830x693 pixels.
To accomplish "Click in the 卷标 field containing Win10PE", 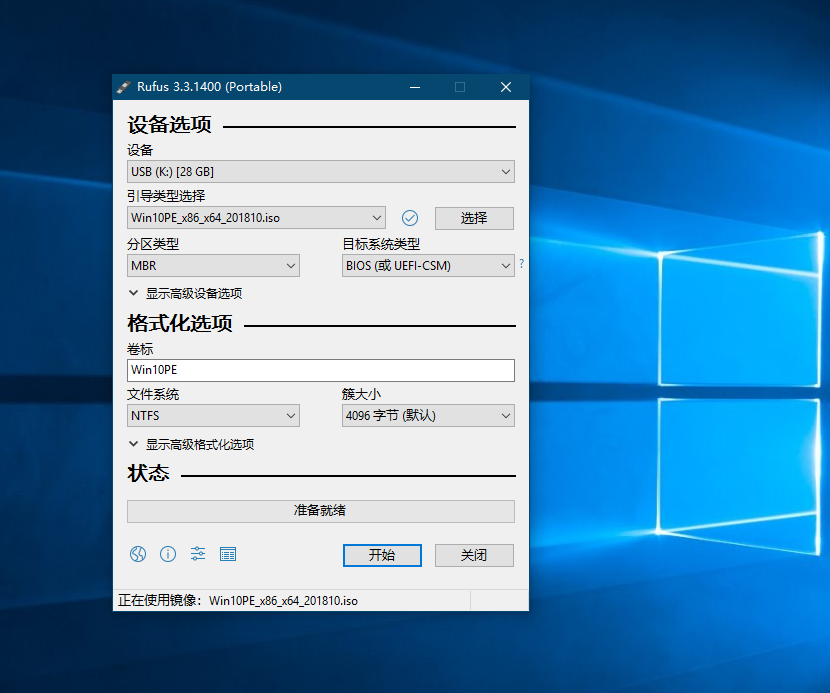I will click(321, 370).
